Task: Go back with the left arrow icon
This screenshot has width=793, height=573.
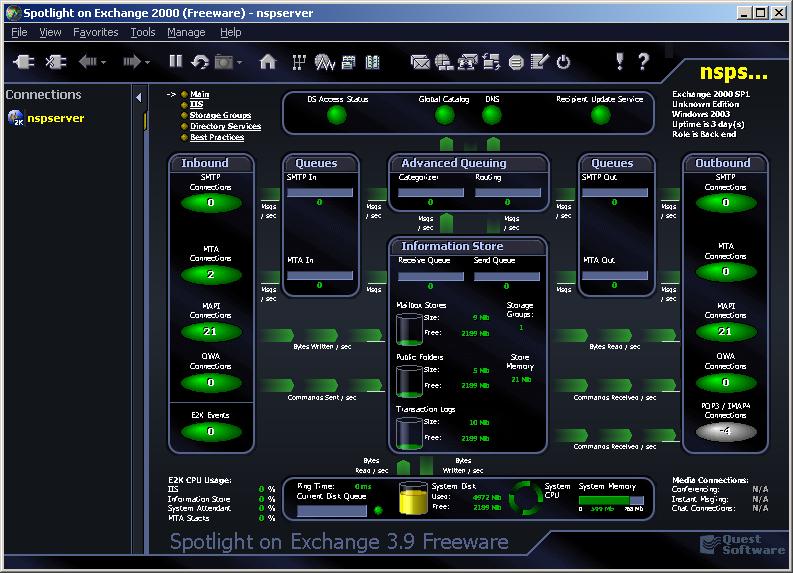Action: pyautogui.click(x=88, y=62)
